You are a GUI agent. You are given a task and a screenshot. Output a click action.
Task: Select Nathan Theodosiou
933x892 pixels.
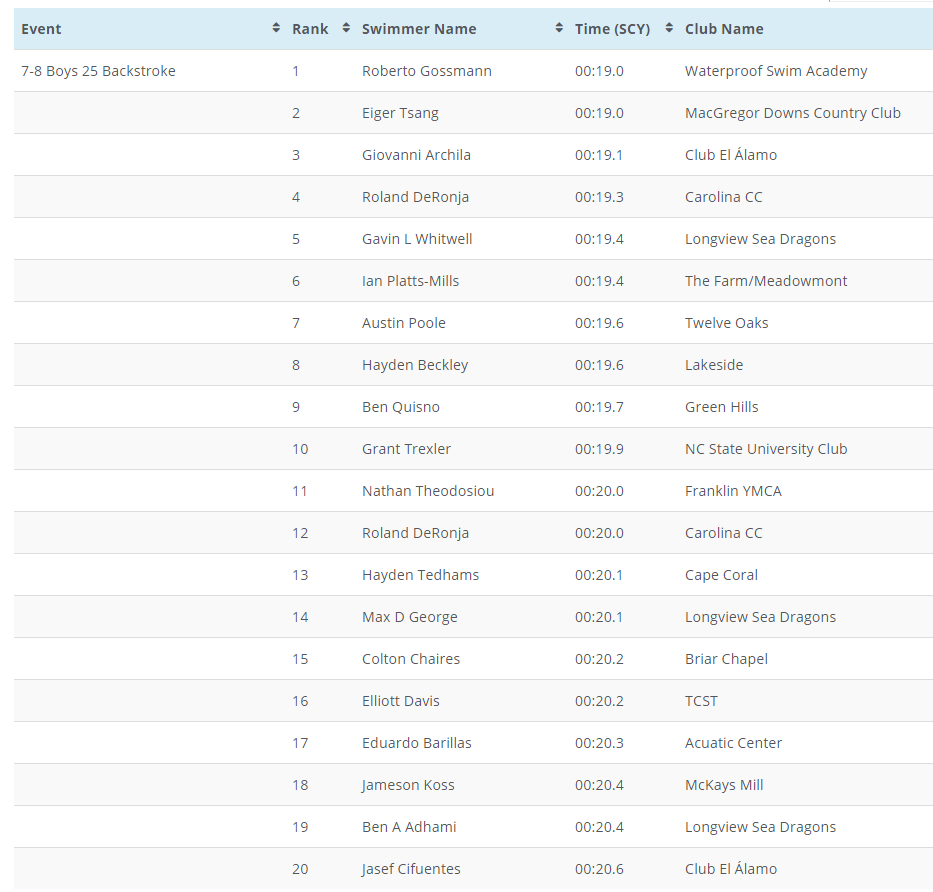coord(428,491)
